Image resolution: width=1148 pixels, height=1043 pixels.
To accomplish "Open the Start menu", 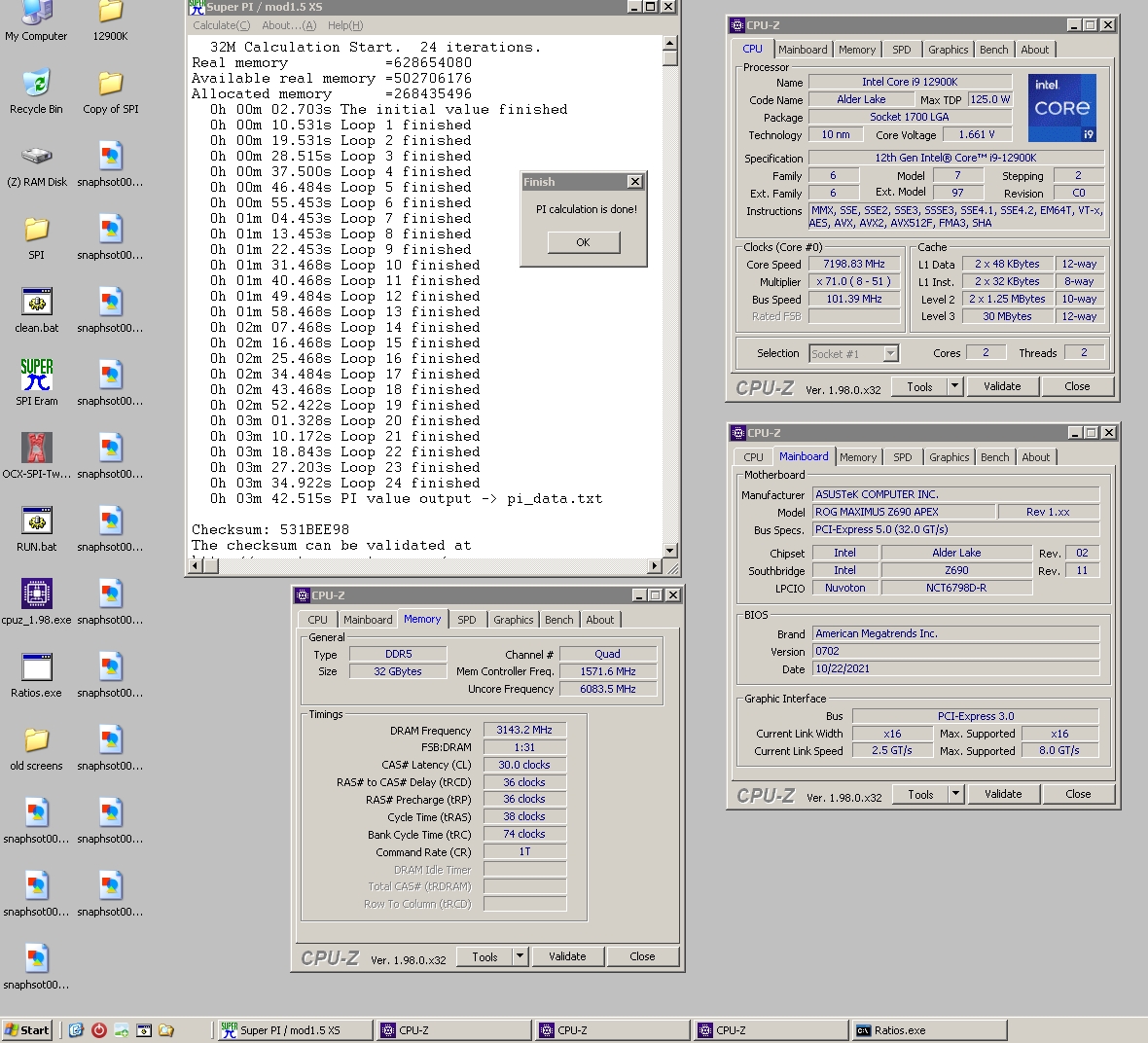I will [27, 1029].
